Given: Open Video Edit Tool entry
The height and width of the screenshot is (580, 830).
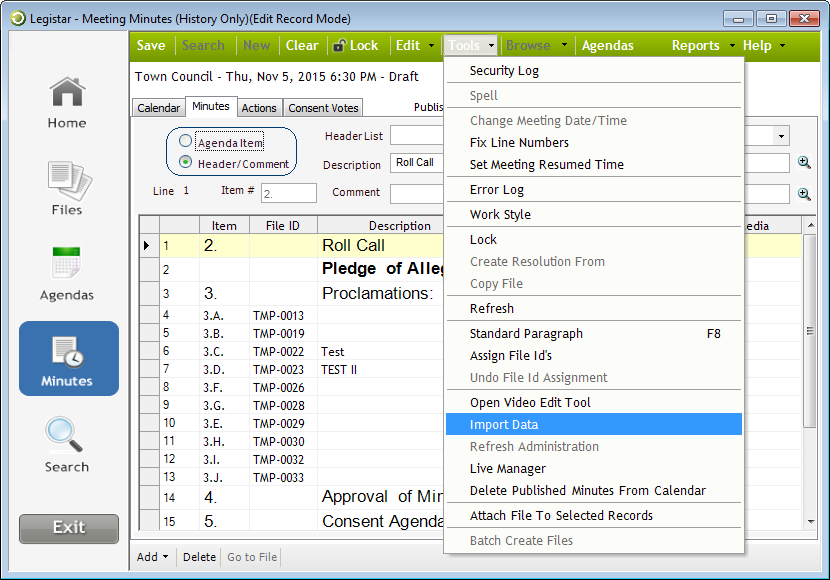Looking at the screenshot, I should (594, 402).
